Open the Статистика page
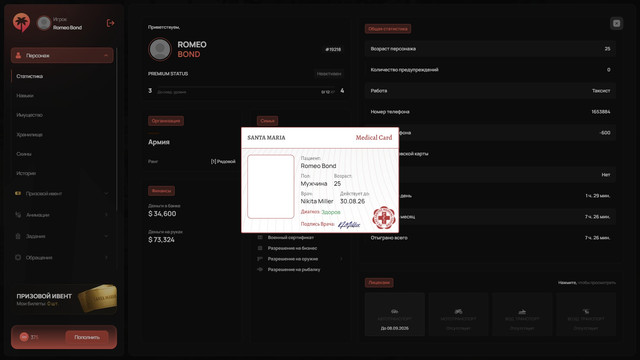The width and height of the screenshot is (640, 360). [29, 76]
